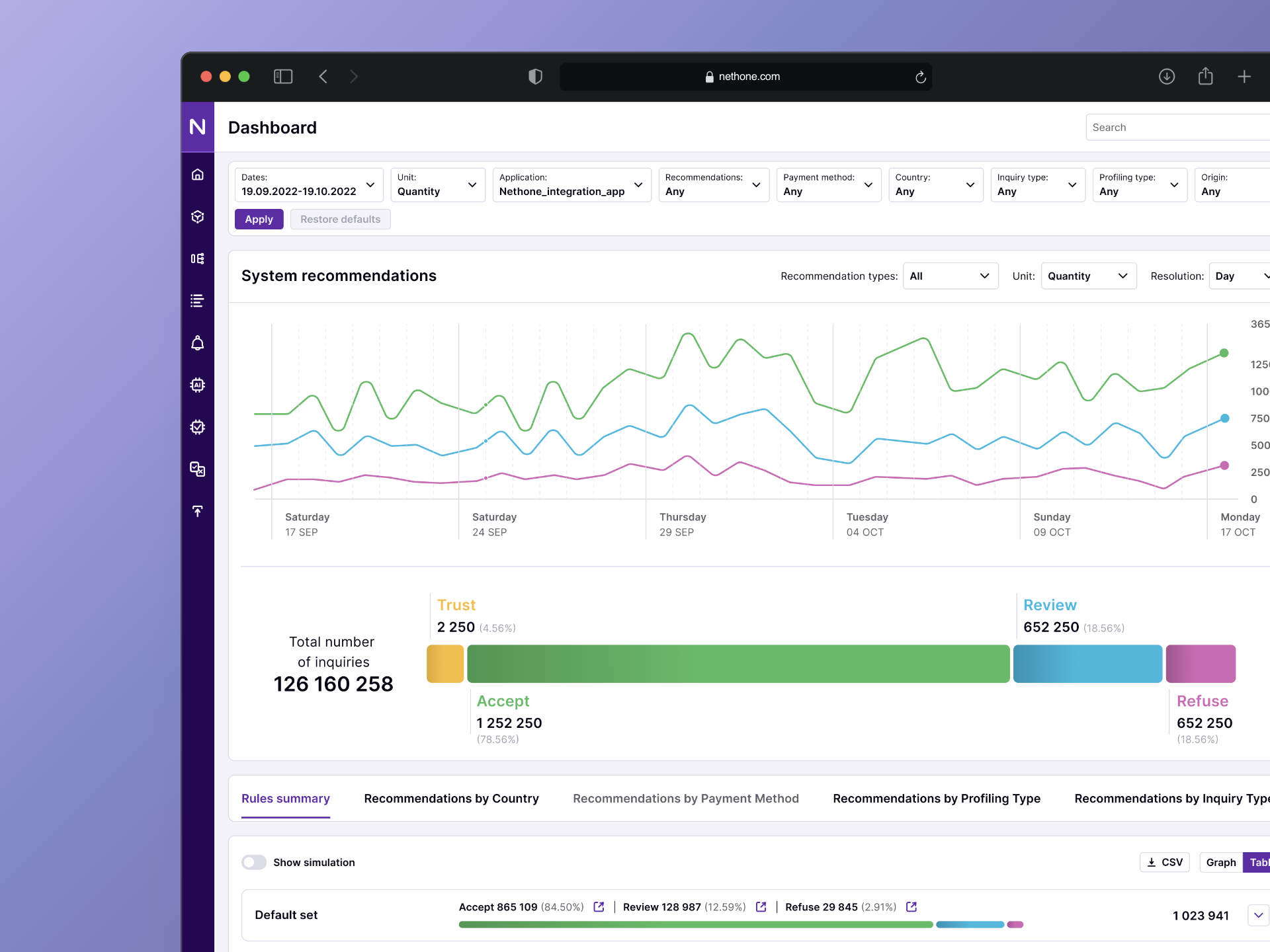Select the 3D model icon in sidebar
This screenshot has height=952, width=1270.
click(x=197, y=216)
